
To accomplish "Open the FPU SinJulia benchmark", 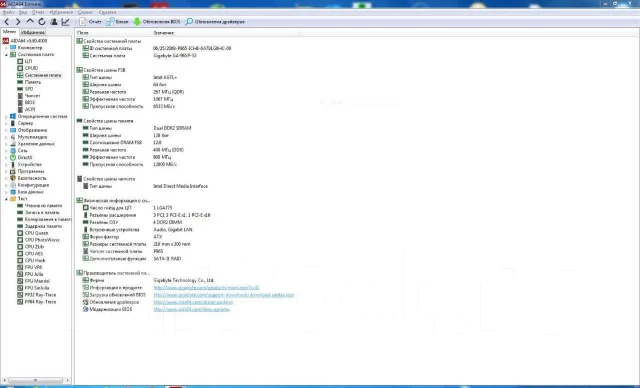I will tap(33, 288).
